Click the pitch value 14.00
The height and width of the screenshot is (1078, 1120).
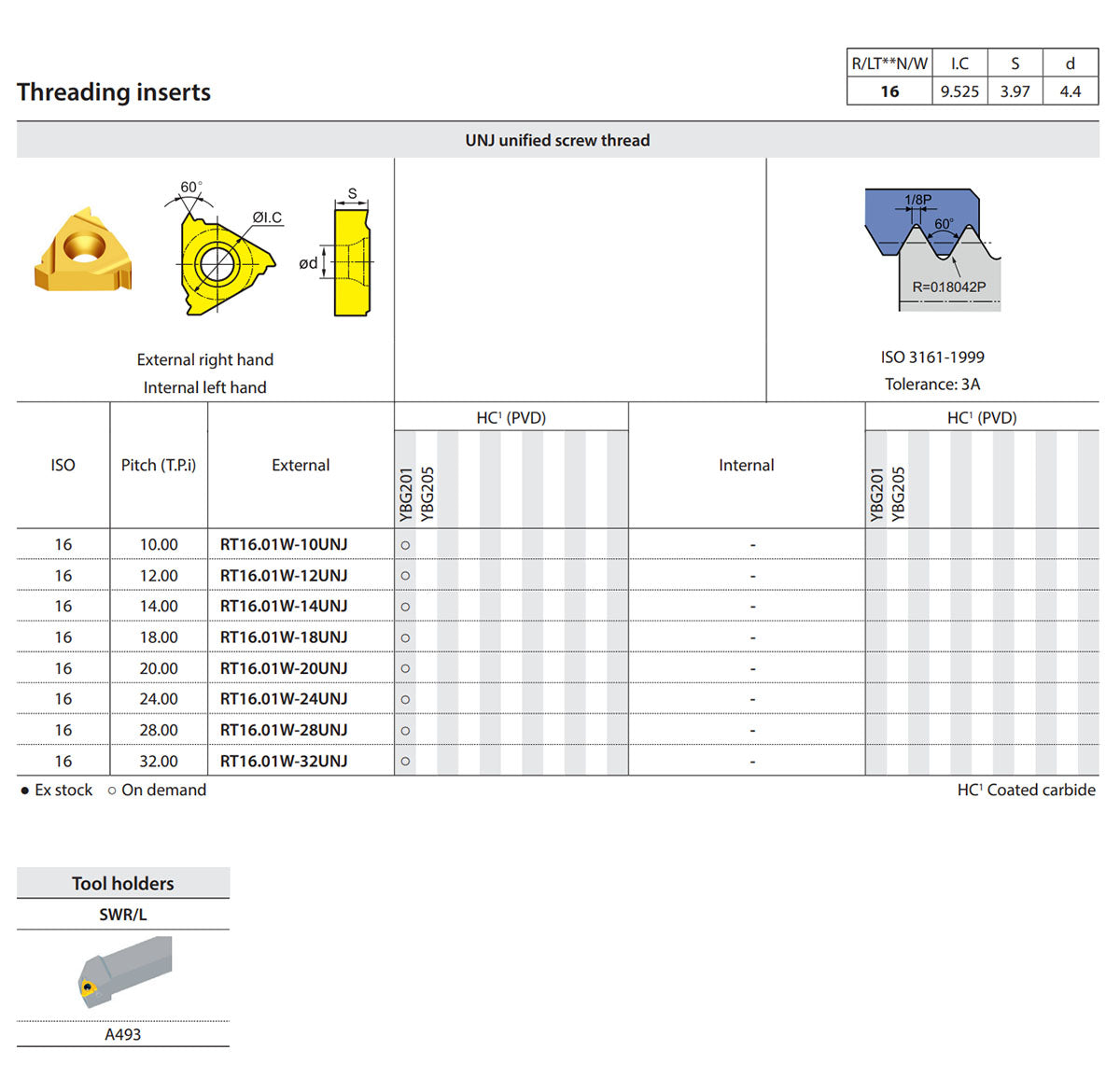[x=159, y=606]
